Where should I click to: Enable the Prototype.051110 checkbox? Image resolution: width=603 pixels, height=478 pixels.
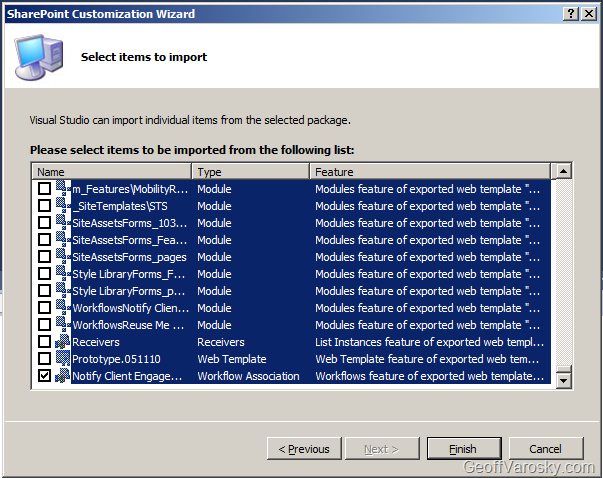[x=44, y=359]
